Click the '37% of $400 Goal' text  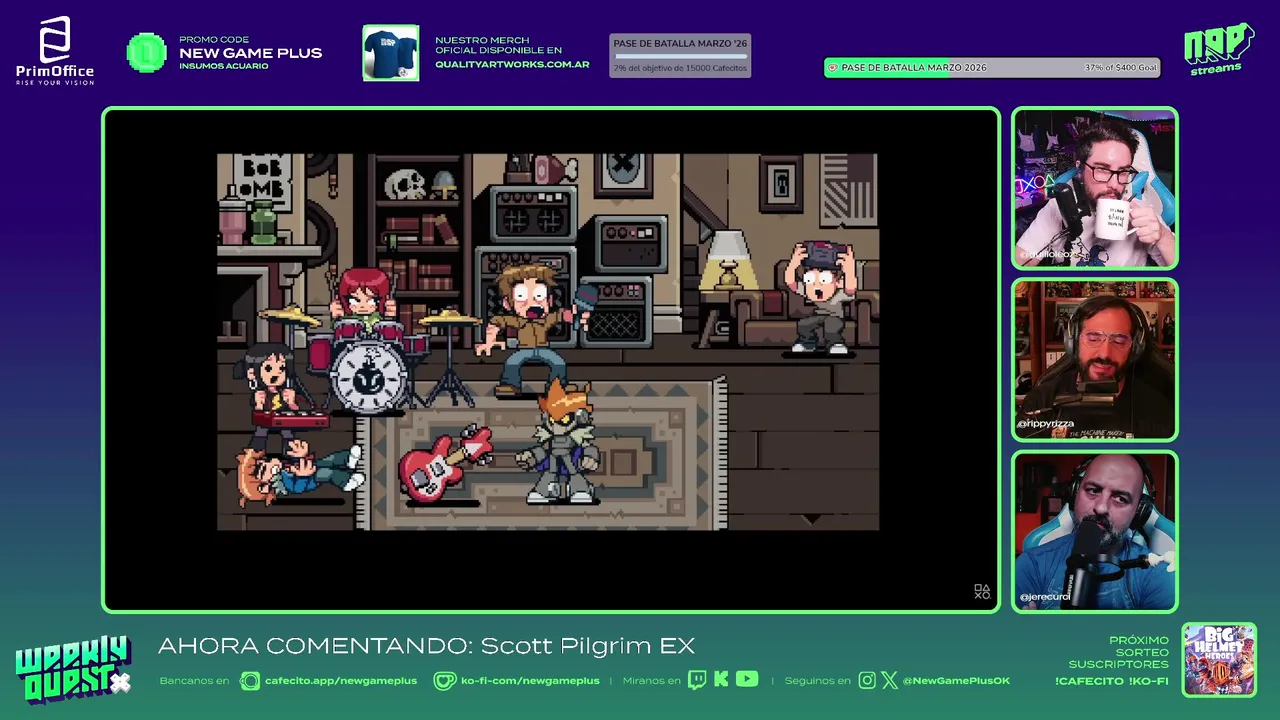pos(1120,68)
